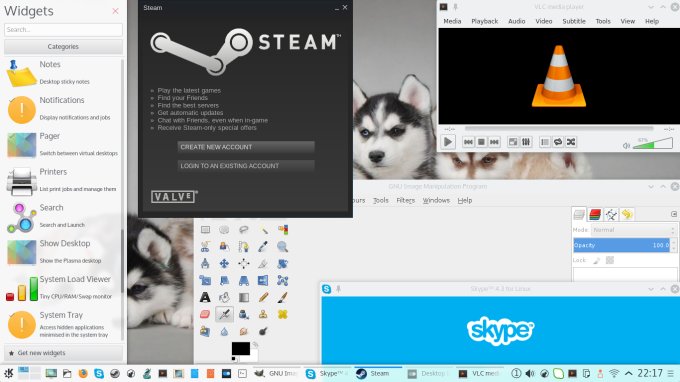Choose the Blur/Sharpen droplet tool

tap(224, 332)
